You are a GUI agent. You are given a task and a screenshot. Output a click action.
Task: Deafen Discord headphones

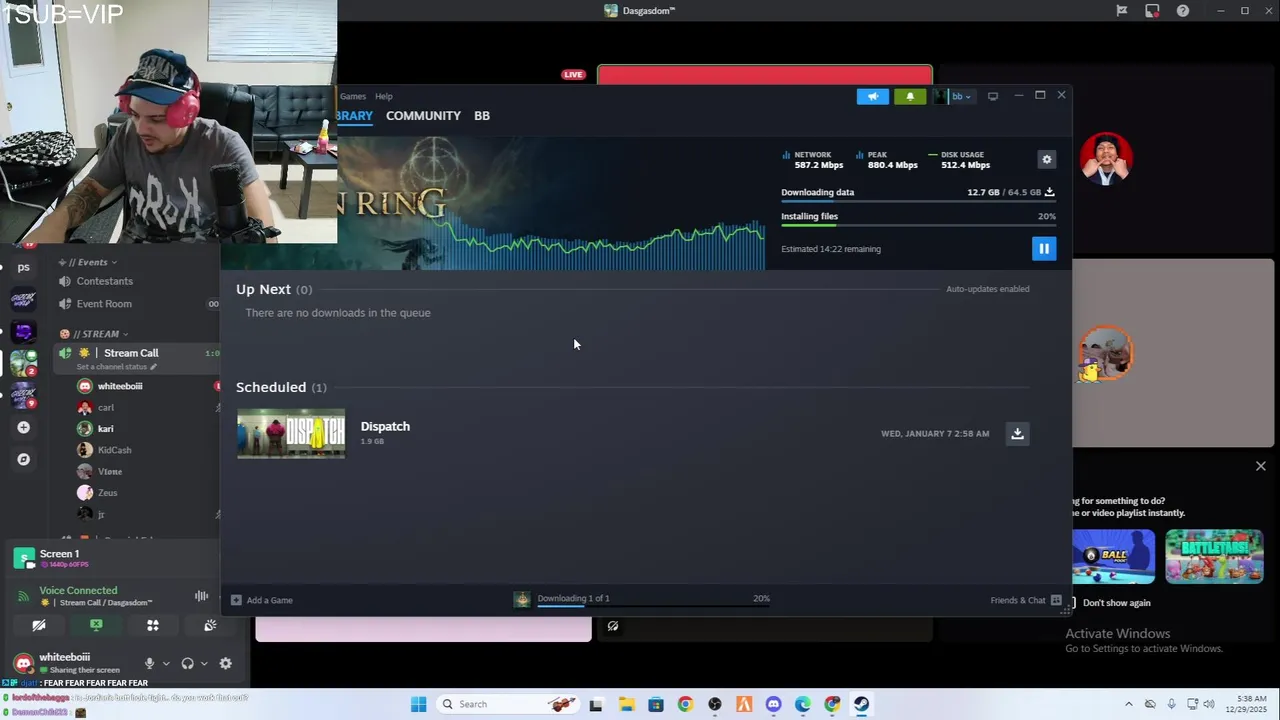pyautogui.click(x=187, y=663)
